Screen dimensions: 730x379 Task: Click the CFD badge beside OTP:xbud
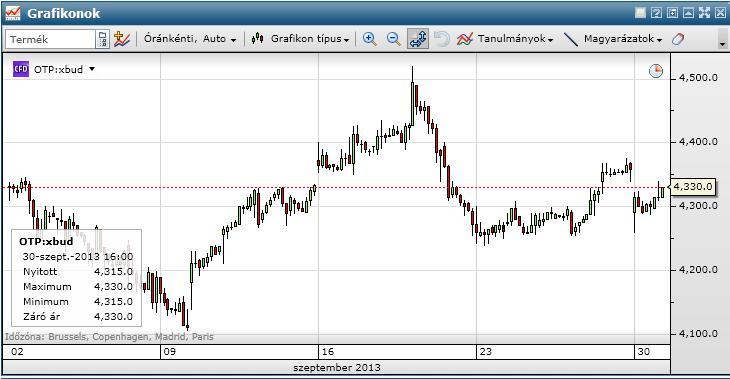point(21,69)
